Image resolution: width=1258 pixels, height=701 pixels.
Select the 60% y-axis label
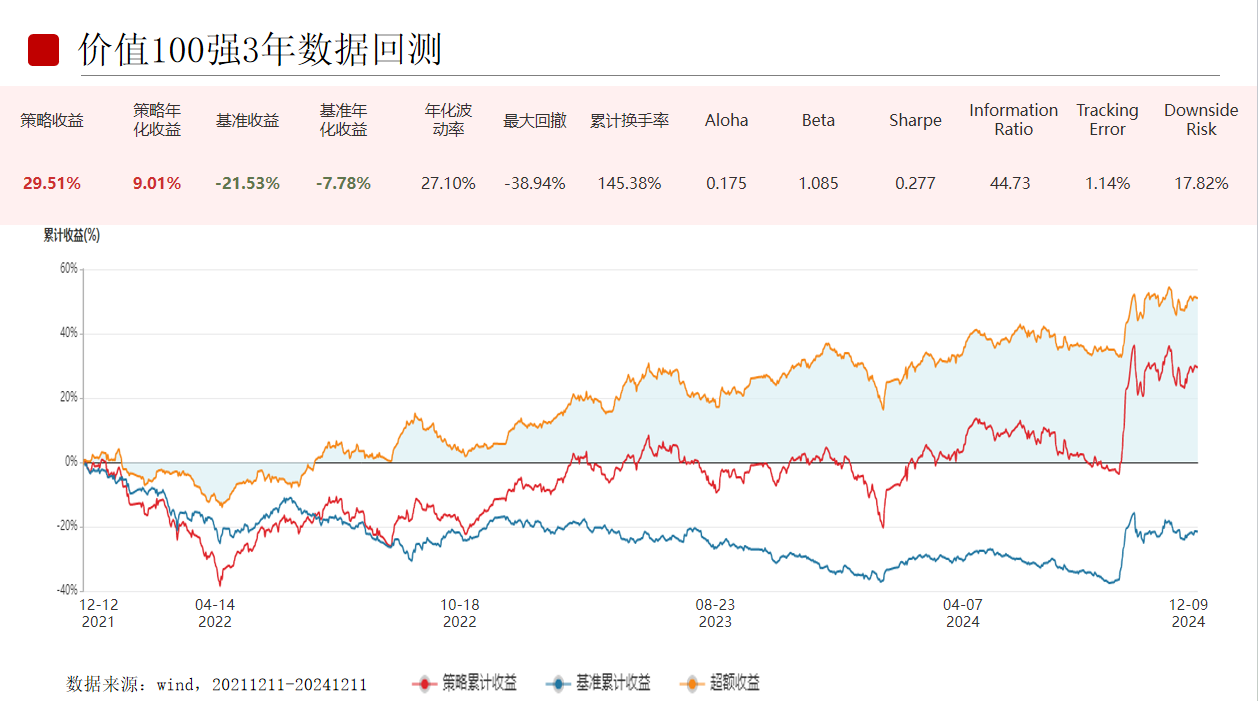coord(68,268)
